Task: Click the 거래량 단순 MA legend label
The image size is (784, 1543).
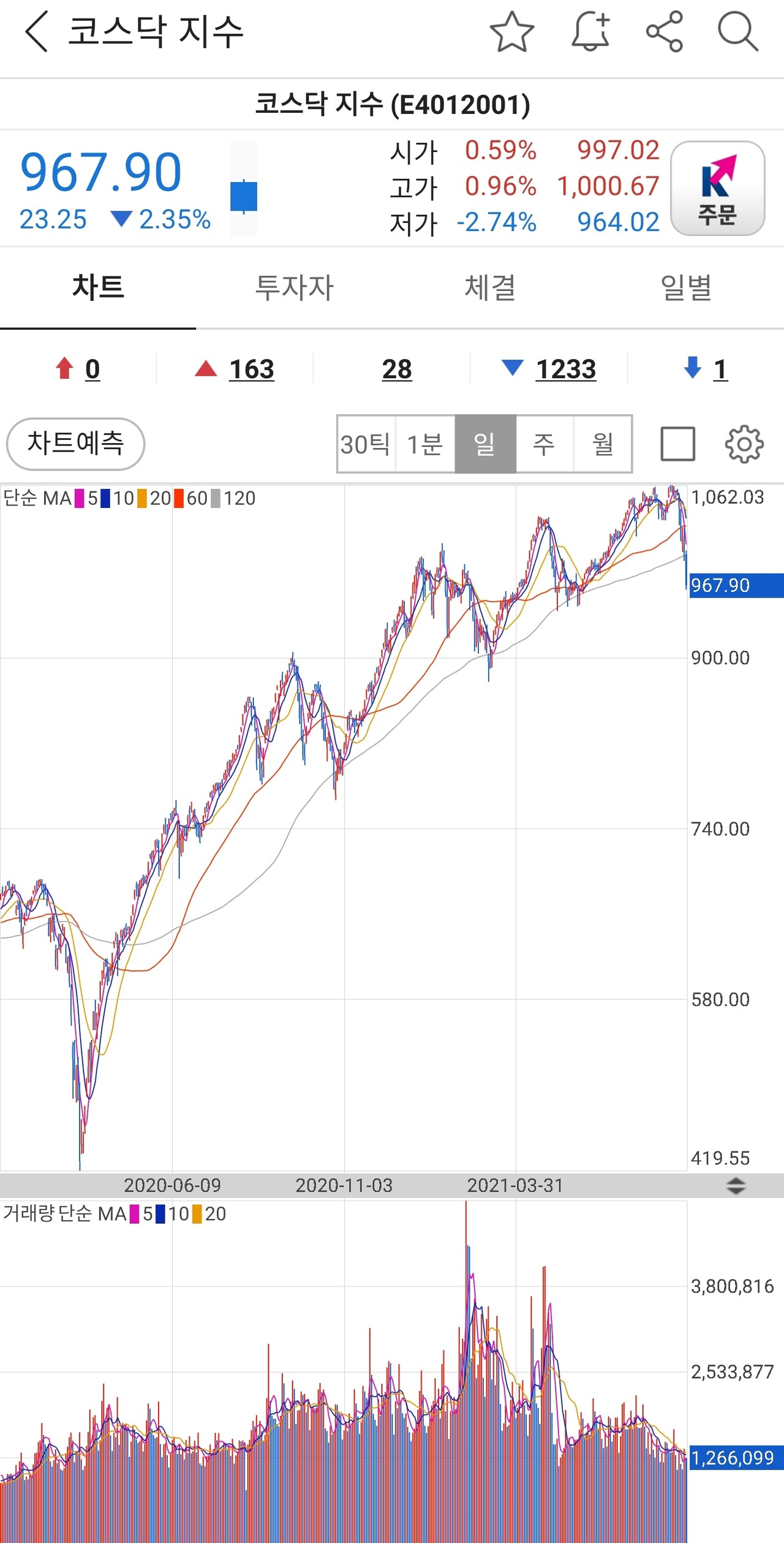Action: coord(65,1214)
